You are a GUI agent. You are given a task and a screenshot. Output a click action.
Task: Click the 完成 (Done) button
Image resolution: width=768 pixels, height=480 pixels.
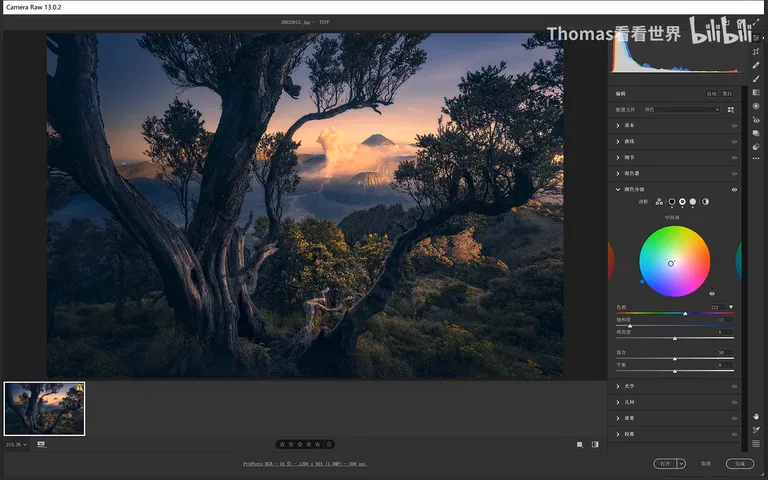740,463
